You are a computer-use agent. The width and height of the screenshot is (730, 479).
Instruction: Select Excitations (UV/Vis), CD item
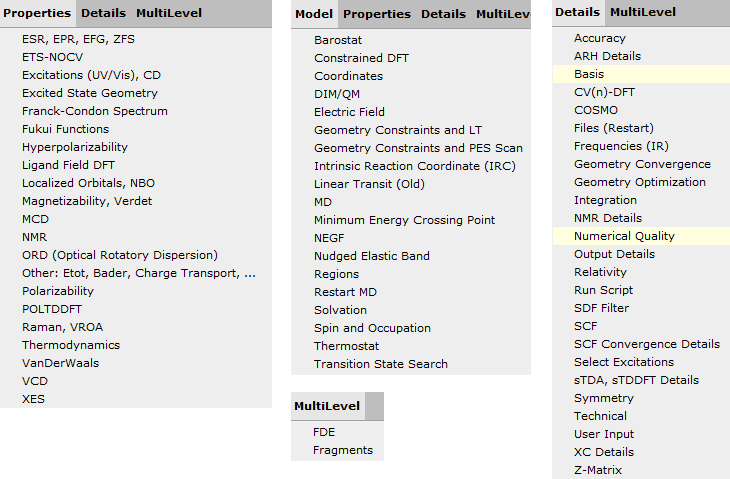pos(90,75)
